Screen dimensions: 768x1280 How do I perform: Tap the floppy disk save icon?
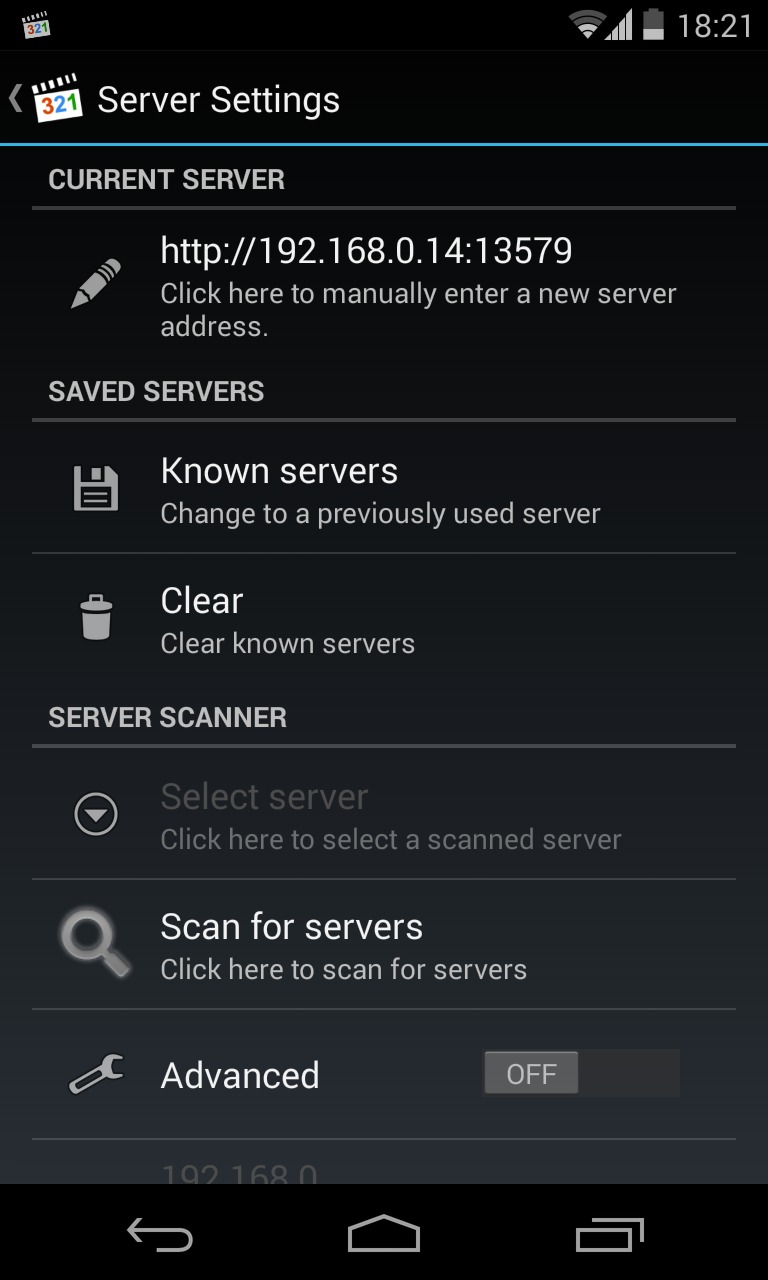tap(96, 489)
